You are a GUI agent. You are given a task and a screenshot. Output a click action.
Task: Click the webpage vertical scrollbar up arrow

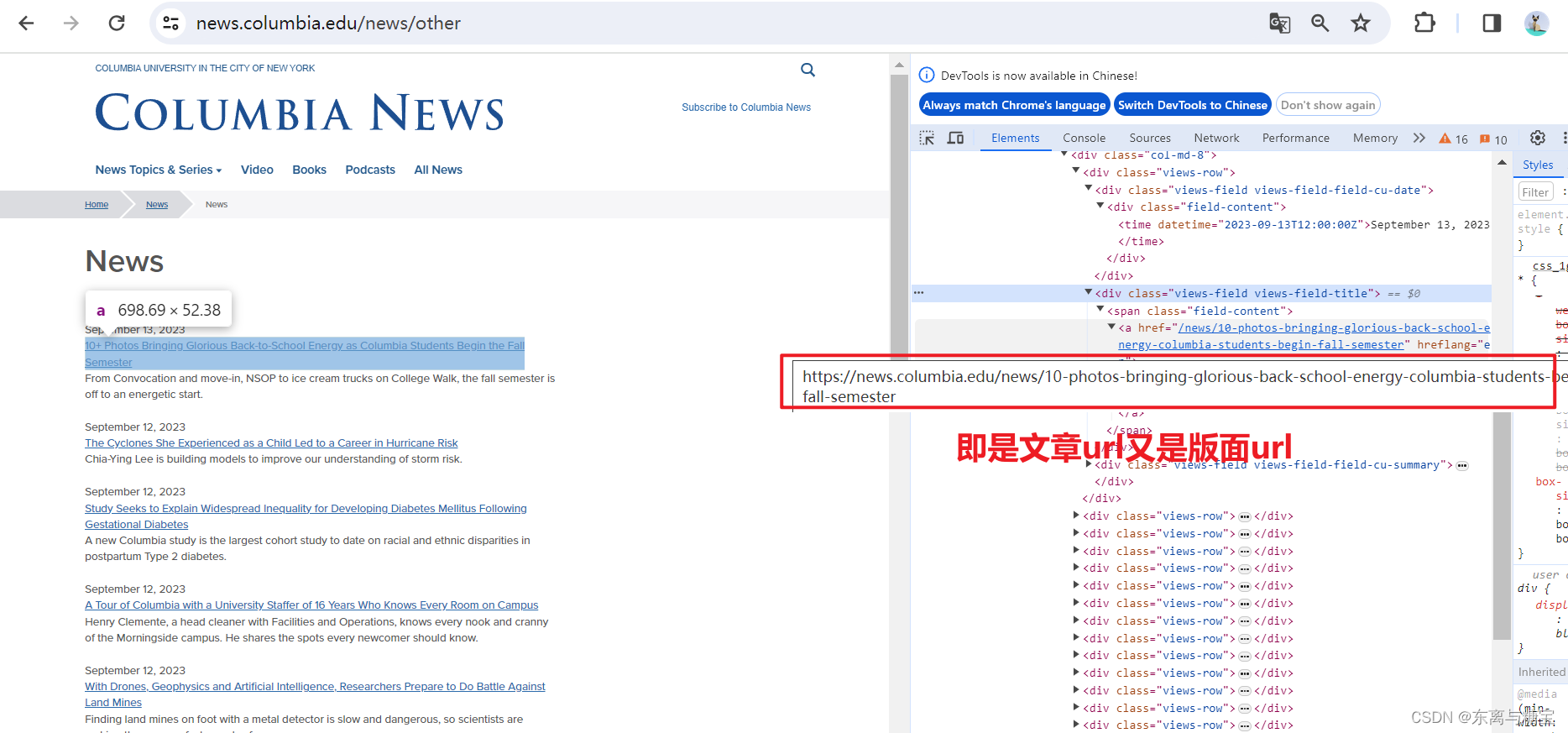[x=899, y=65]
